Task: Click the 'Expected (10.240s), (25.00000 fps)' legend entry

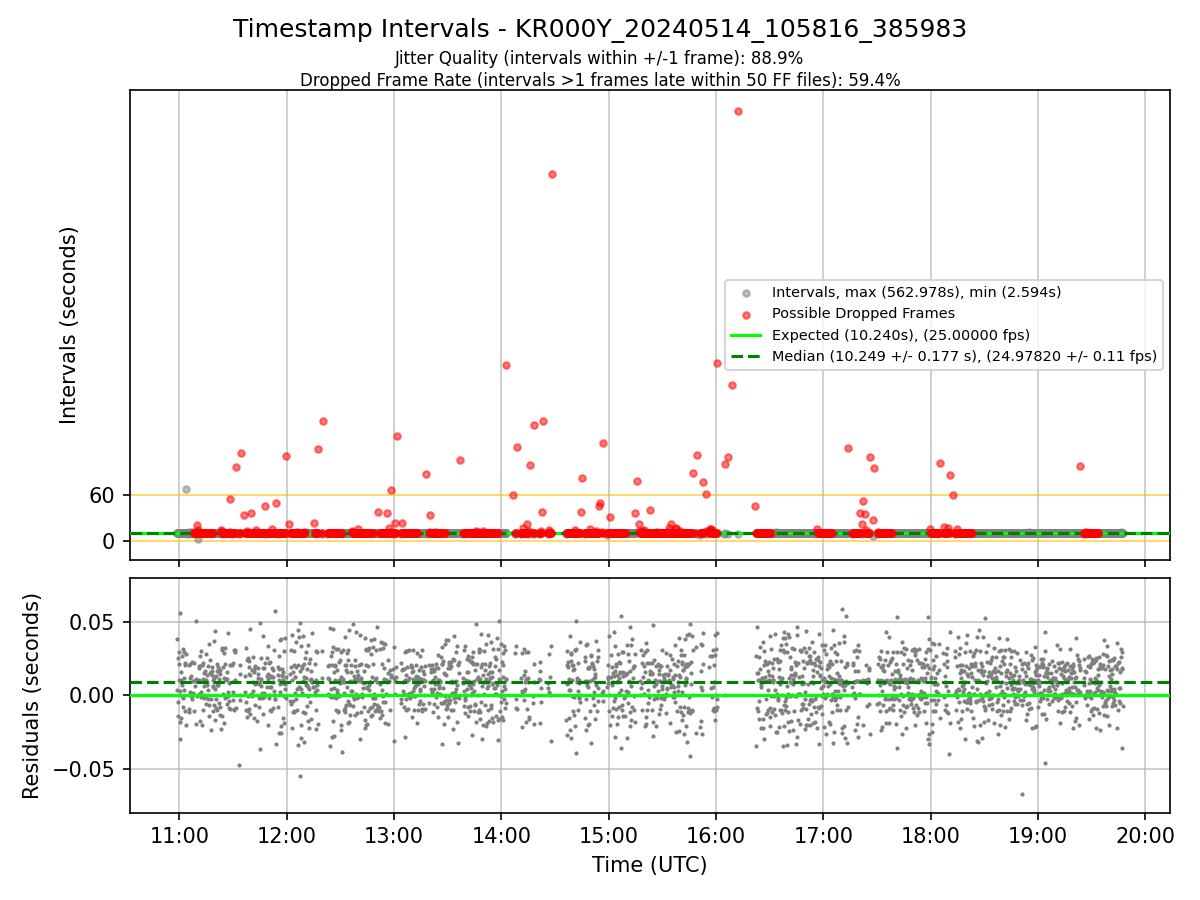Action: pos(901,334)
